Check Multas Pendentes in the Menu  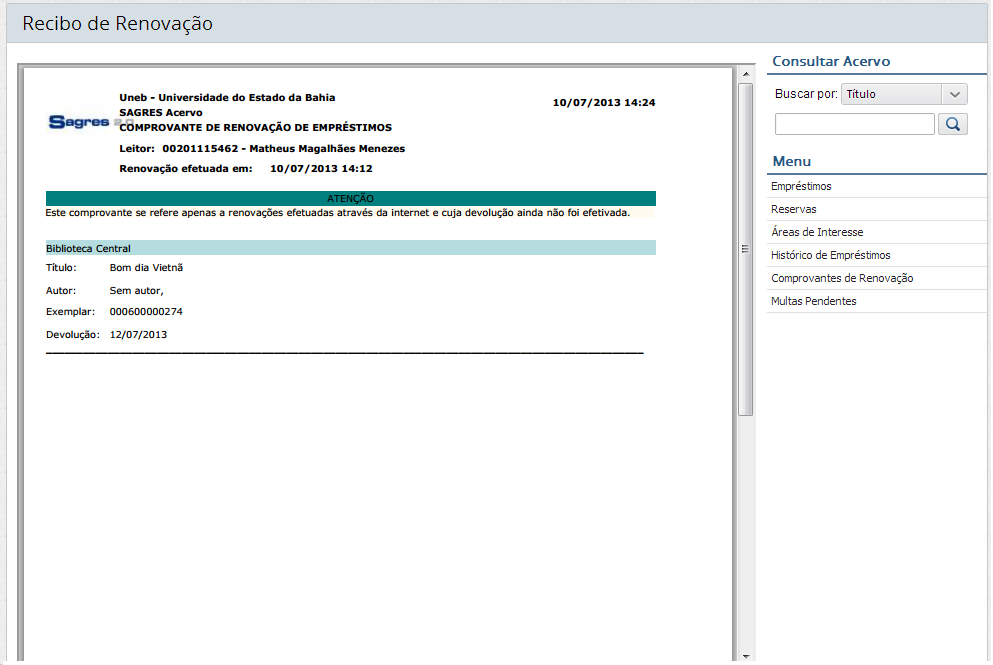tap(813, 301)
